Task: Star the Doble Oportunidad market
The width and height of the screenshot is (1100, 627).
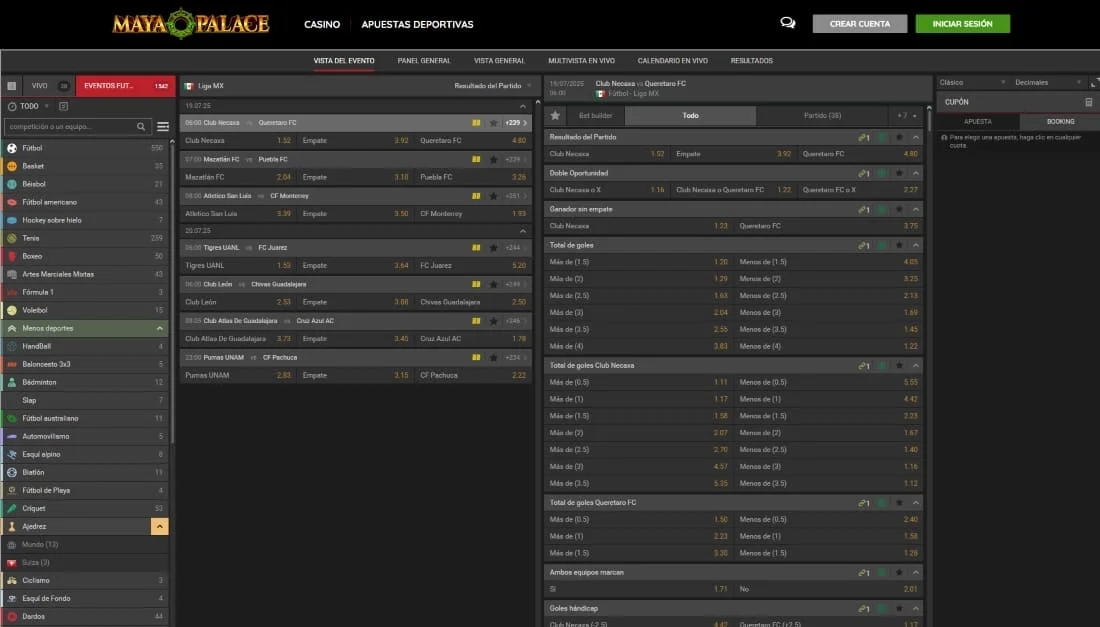Action: point(899,173)
